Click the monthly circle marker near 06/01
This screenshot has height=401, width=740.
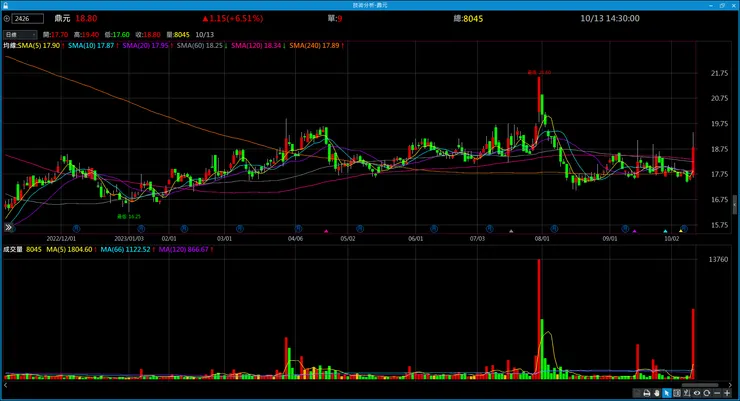click(434, 229)
